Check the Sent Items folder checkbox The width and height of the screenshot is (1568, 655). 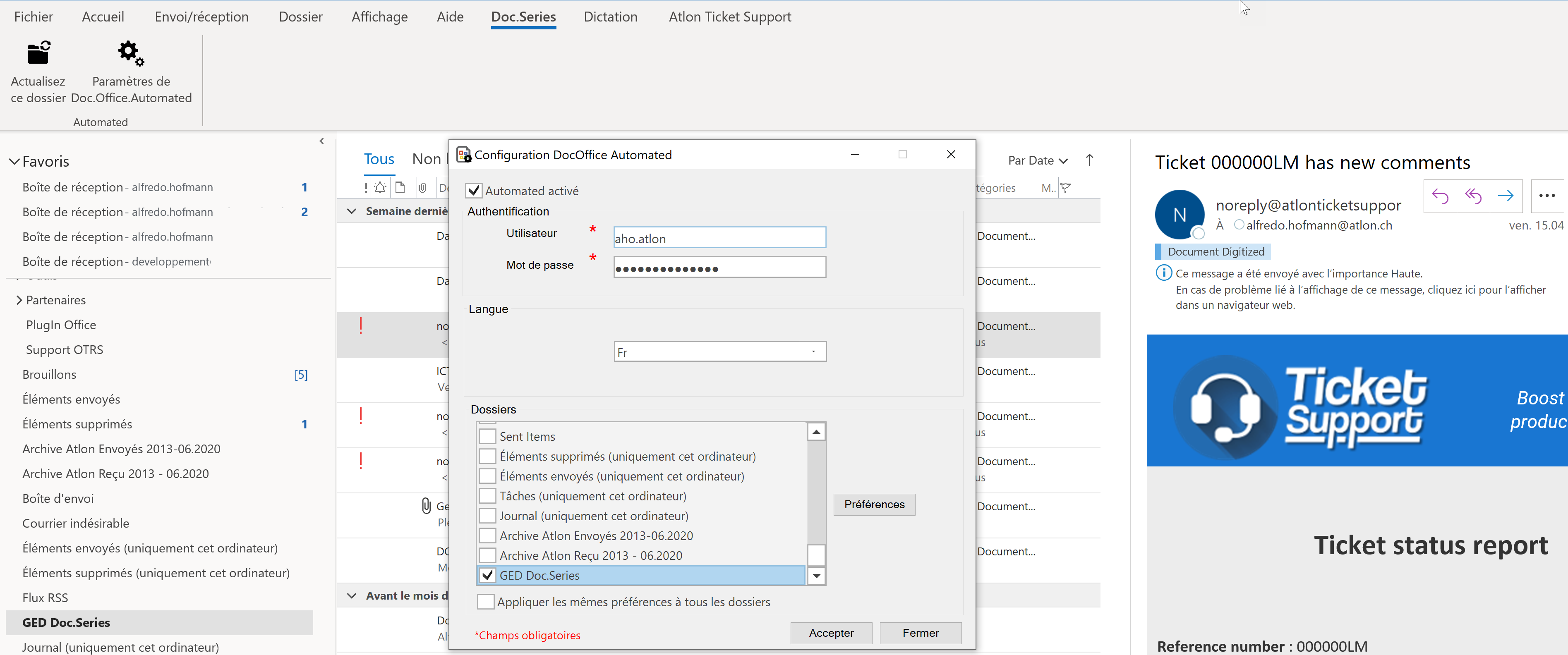487,436
